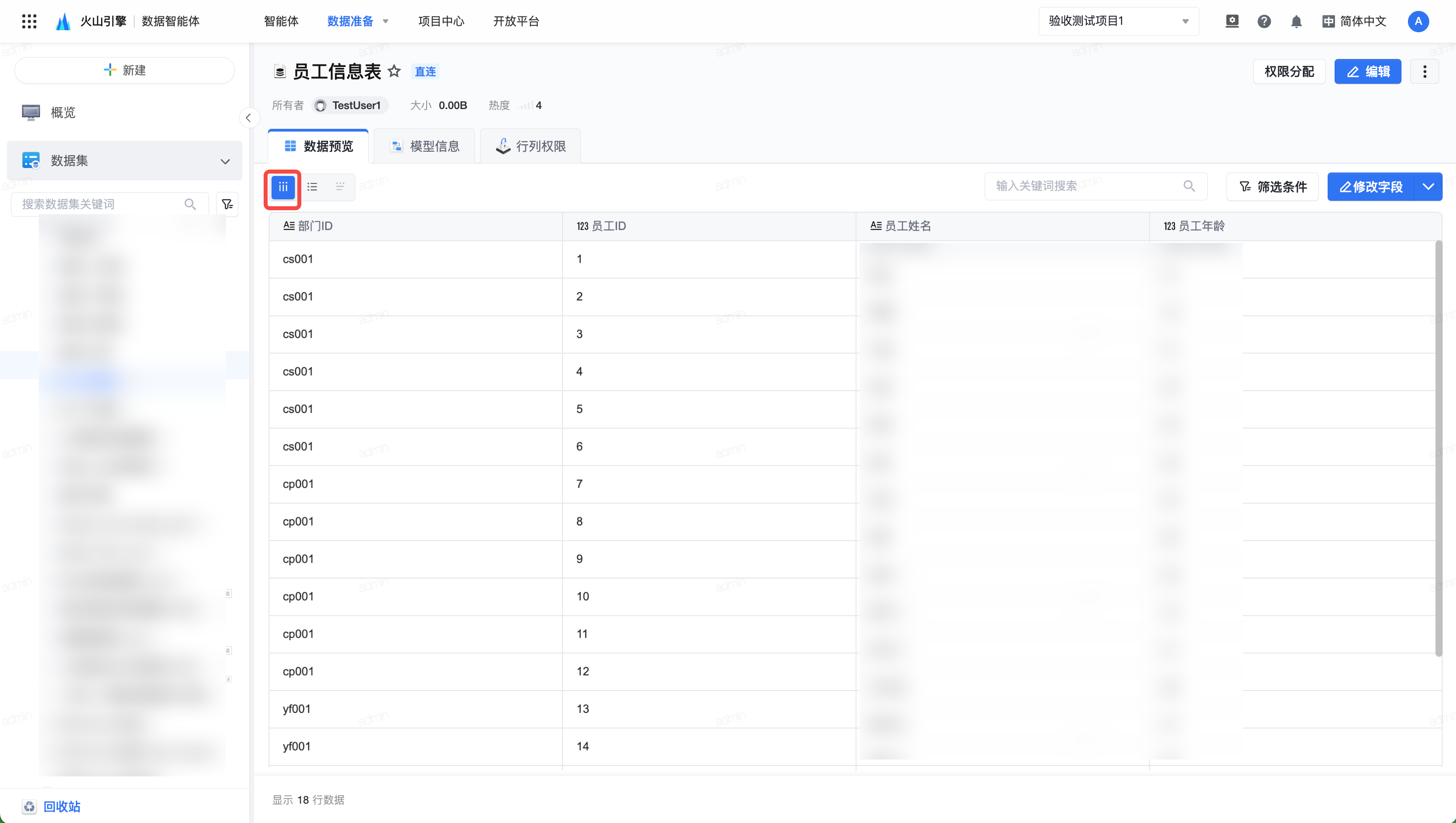Click the dataset filter funnel icon in sidebar
Screen dimensions: 1456x823
point(227,204)
